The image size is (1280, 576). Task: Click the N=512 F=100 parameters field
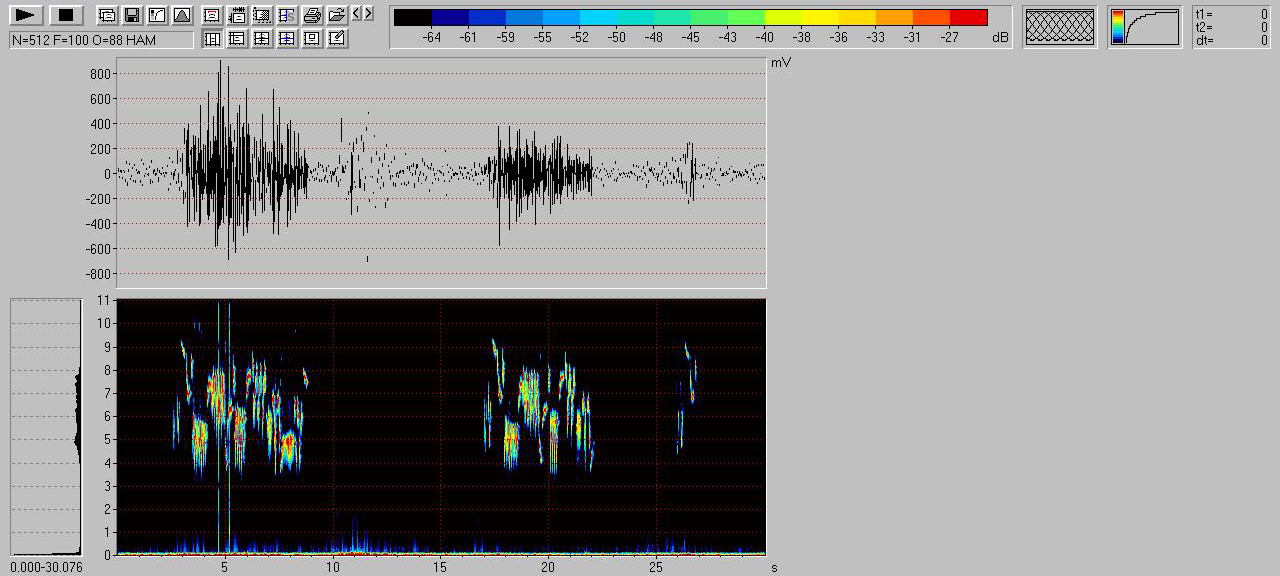click(x=101, y=40)
